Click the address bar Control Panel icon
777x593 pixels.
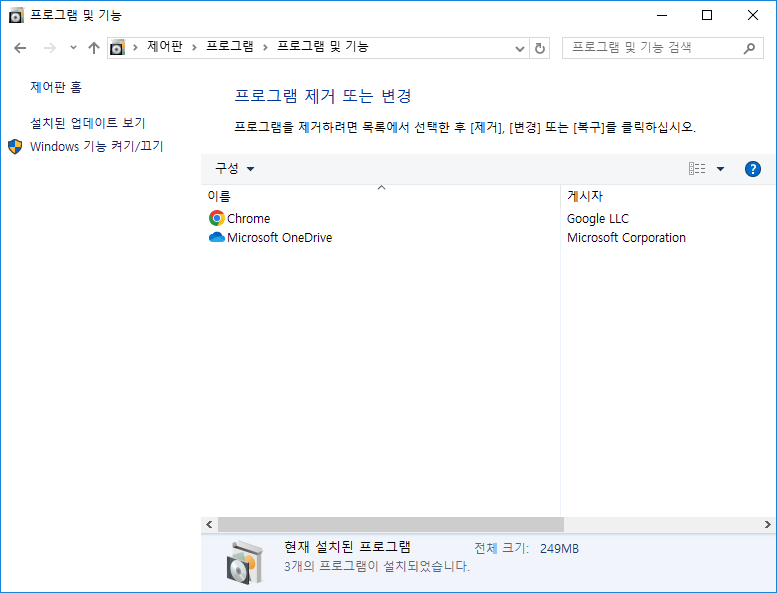coord(117,48)
